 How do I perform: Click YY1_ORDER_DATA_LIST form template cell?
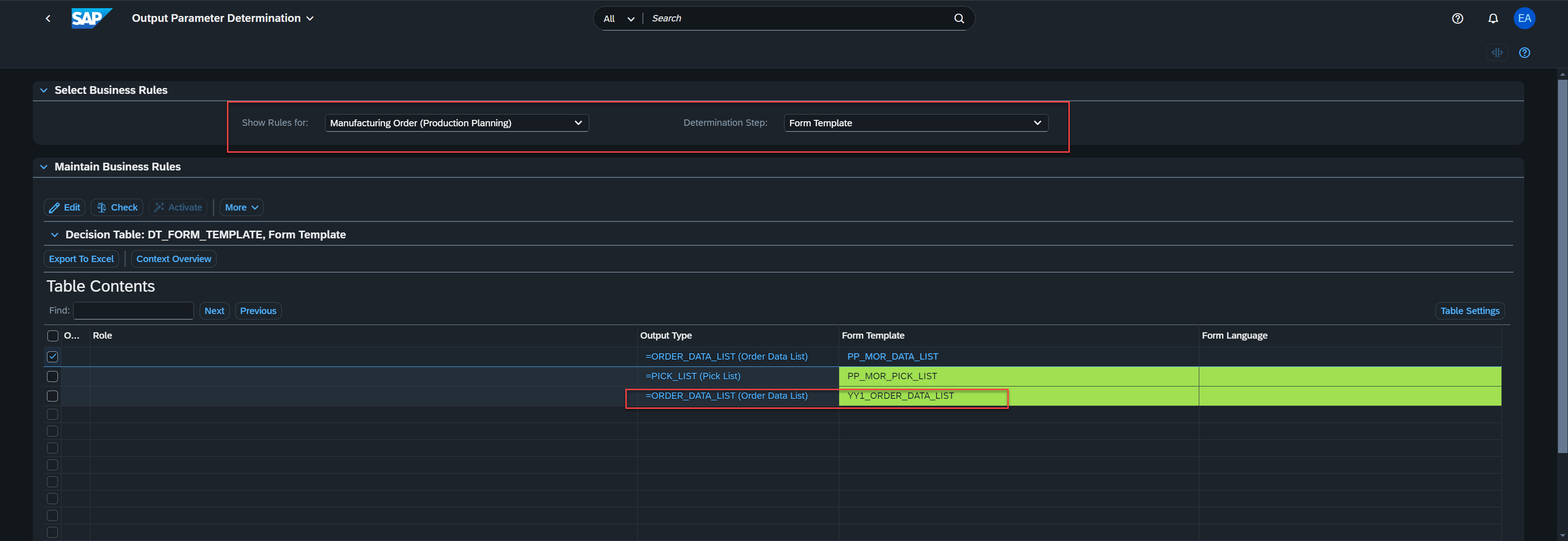pyautogui.click(x=1018, y=396)
